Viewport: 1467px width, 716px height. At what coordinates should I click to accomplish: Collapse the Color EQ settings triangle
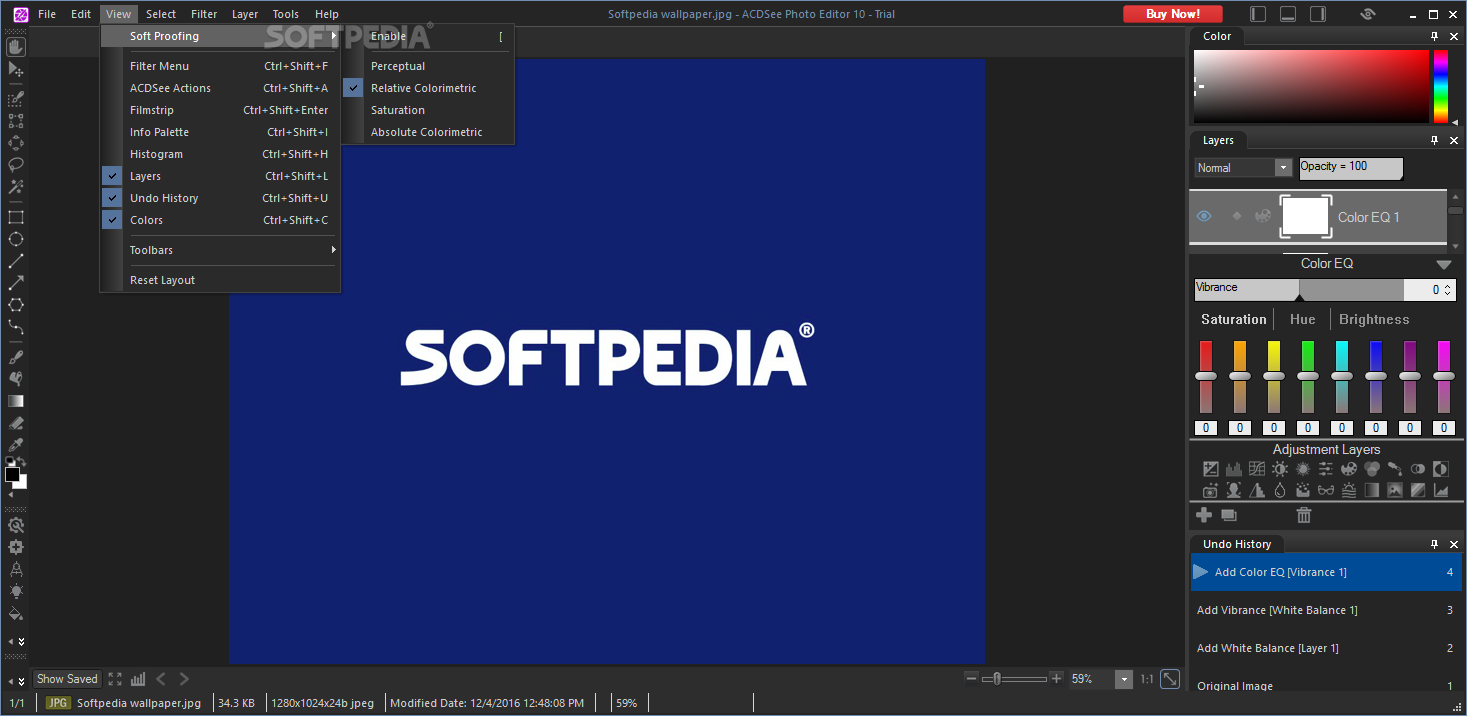pyautogui.click(x=1443, y=265)
